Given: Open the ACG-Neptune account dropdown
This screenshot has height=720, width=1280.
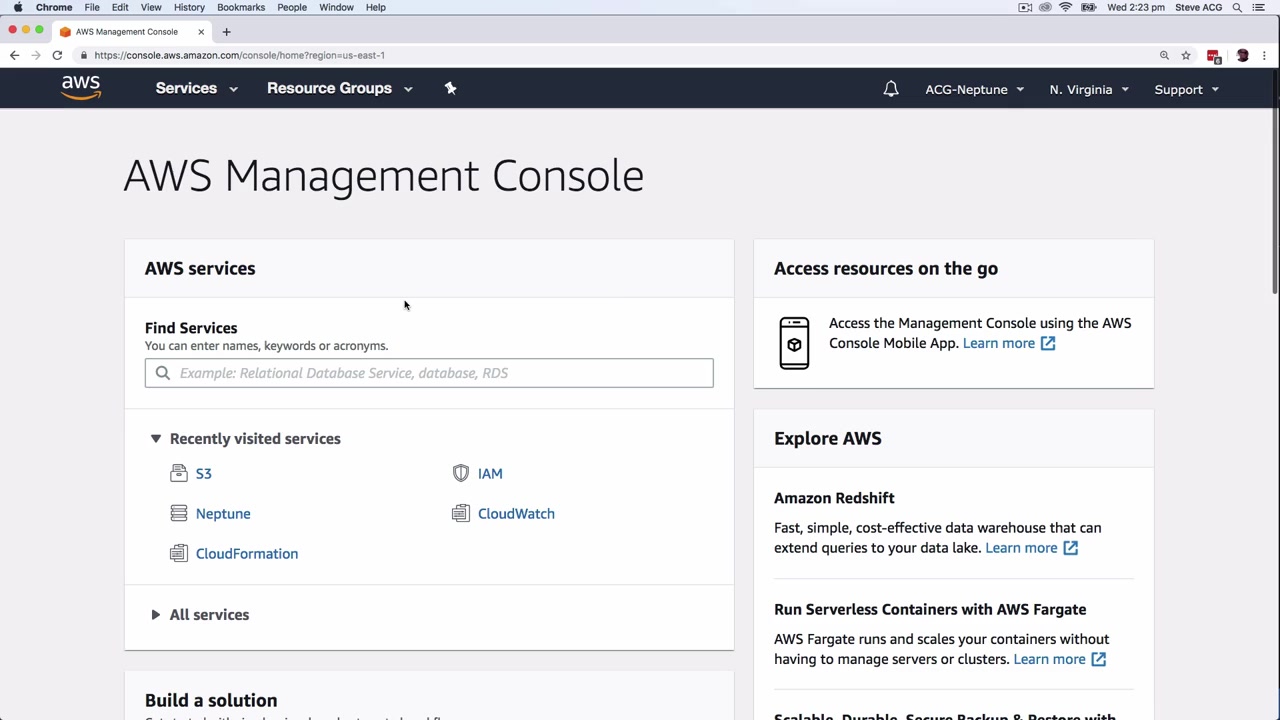Looking at the screenshot, I should (974, 89).
